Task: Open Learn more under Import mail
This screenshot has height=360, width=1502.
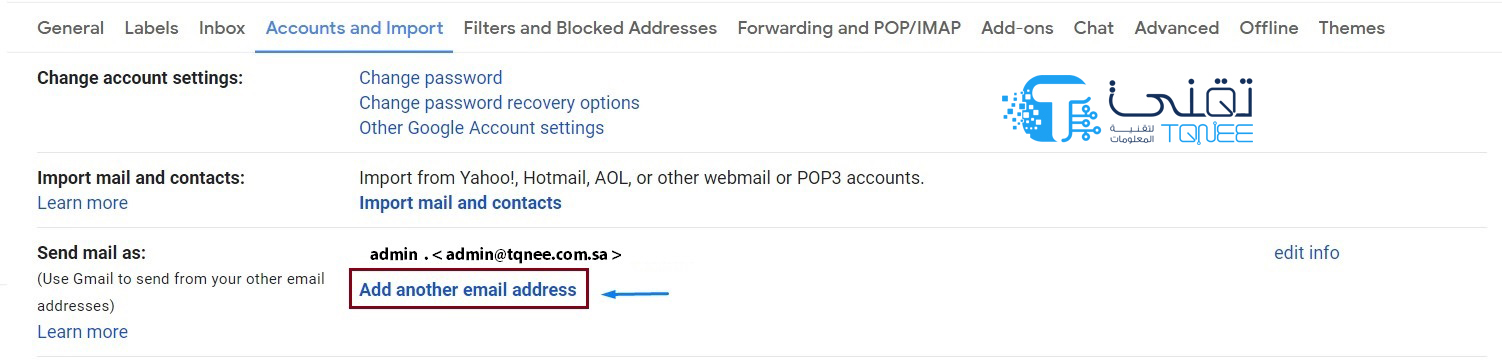Action: point(82,203)
